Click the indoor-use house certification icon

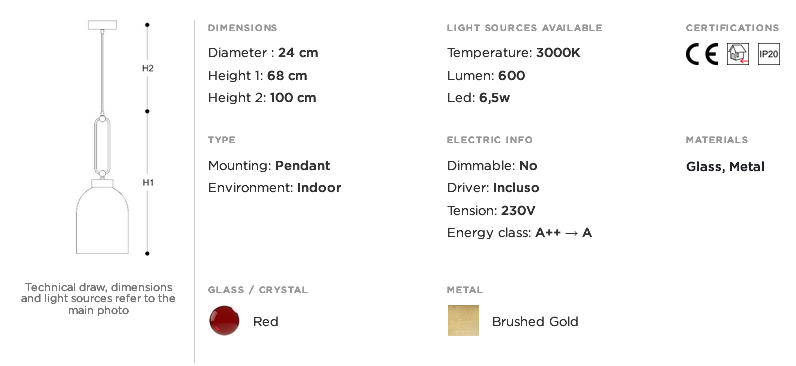click(x=738, y=54)
